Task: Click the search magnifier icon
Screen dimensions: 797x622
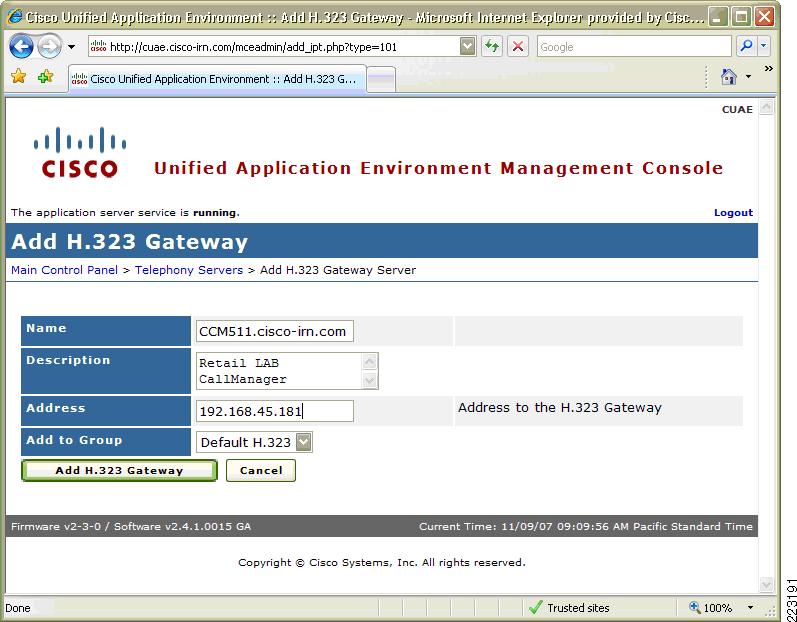Action: pyautogui.click(x=746, y=47)
